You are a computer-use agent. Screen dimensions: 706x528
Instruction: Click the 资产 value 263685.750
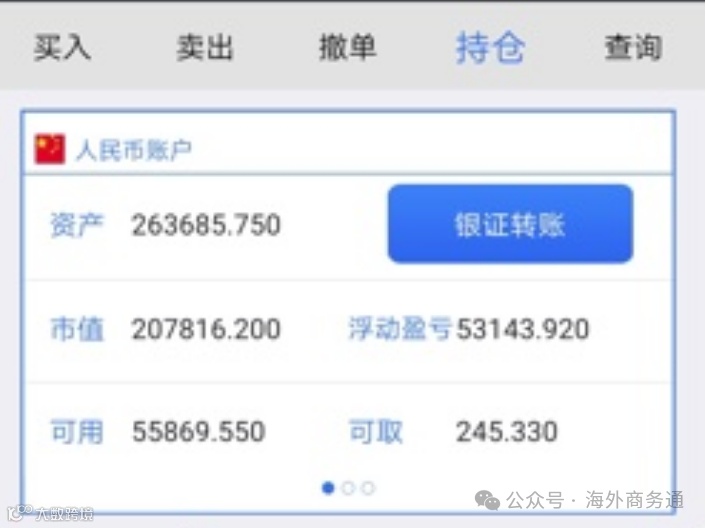pyautogui.click(x=206, y=225)
